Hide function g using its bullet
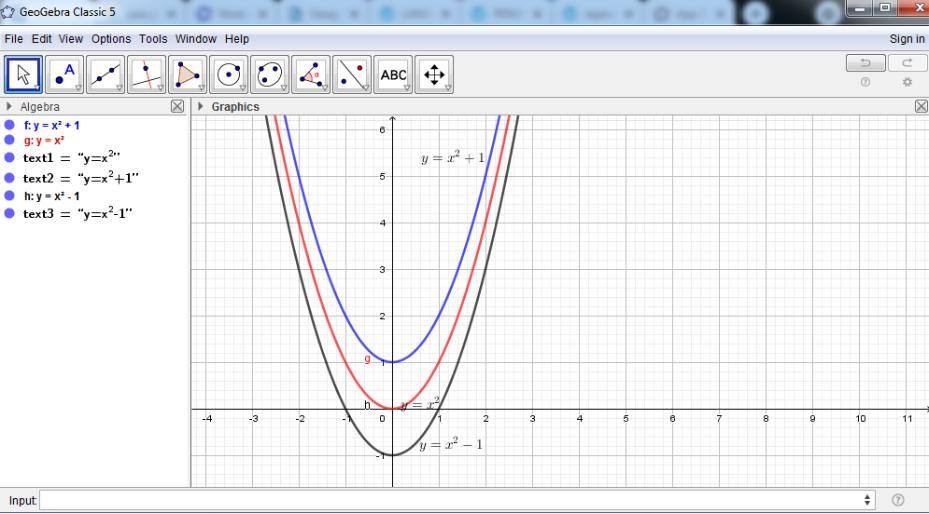Screen dimensions: 929x514 pos(9,141)
